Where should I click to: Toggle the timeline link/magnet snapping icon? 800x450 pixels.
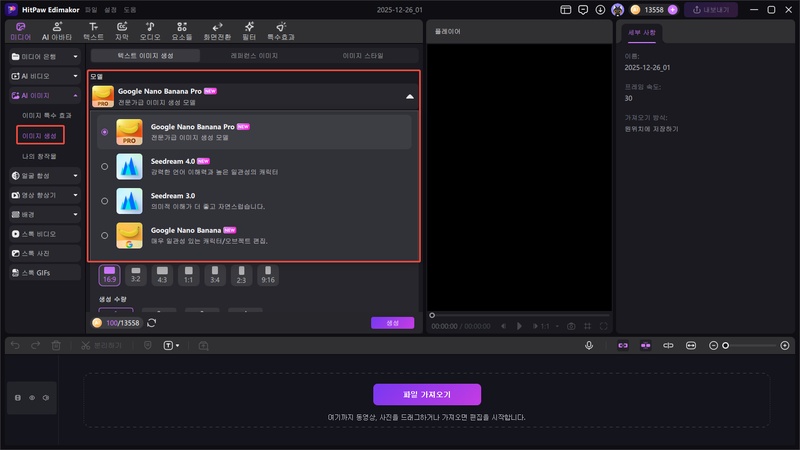tap(623, 345)
